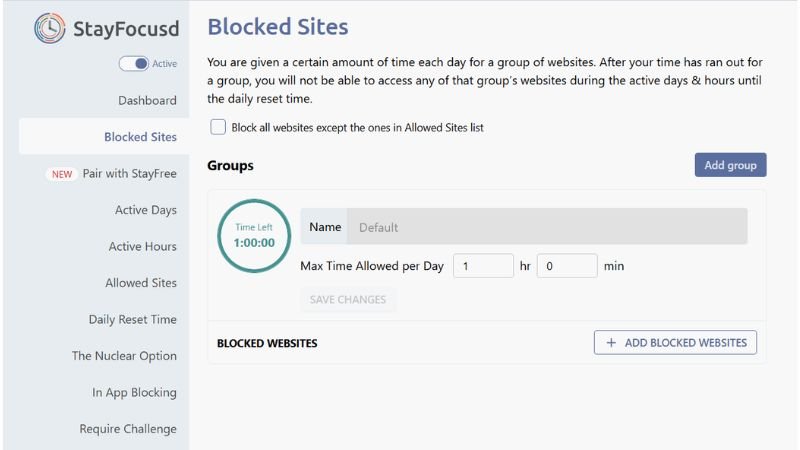
Task: Open In App Blocking settings
Action: (134, 392)
